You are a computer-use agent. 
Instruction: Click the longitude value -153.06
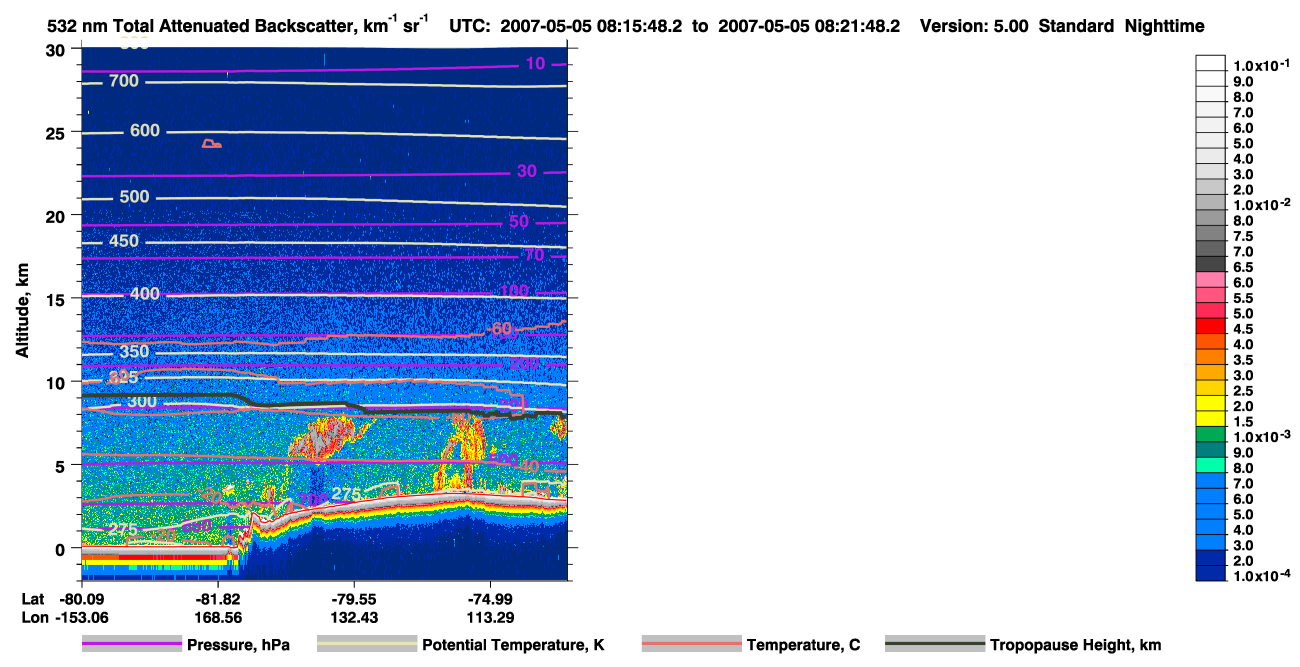80,617
